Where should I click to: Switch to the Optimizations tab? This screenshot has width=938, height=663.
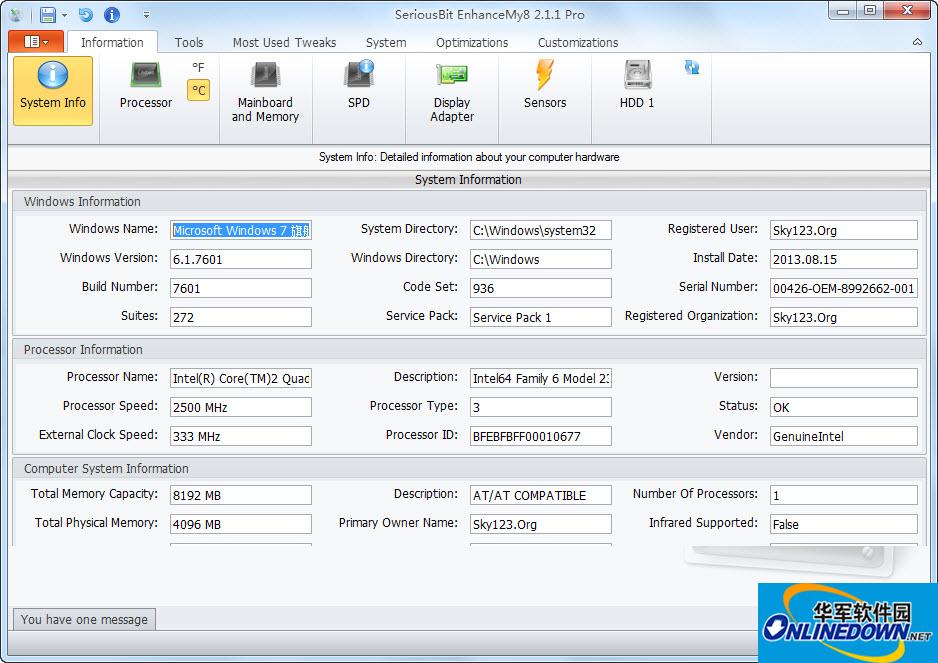click(472, 42)
